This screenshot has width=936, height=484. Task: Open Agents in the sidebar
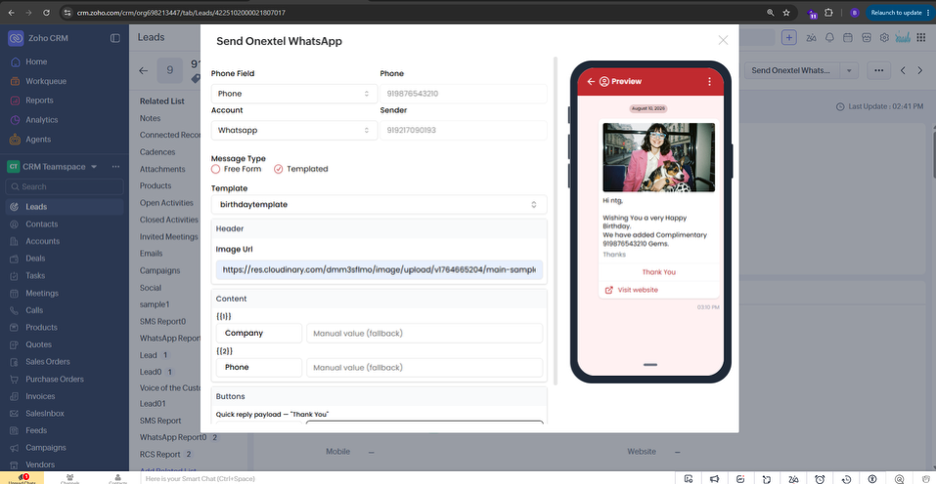click(x=38, y=139)
